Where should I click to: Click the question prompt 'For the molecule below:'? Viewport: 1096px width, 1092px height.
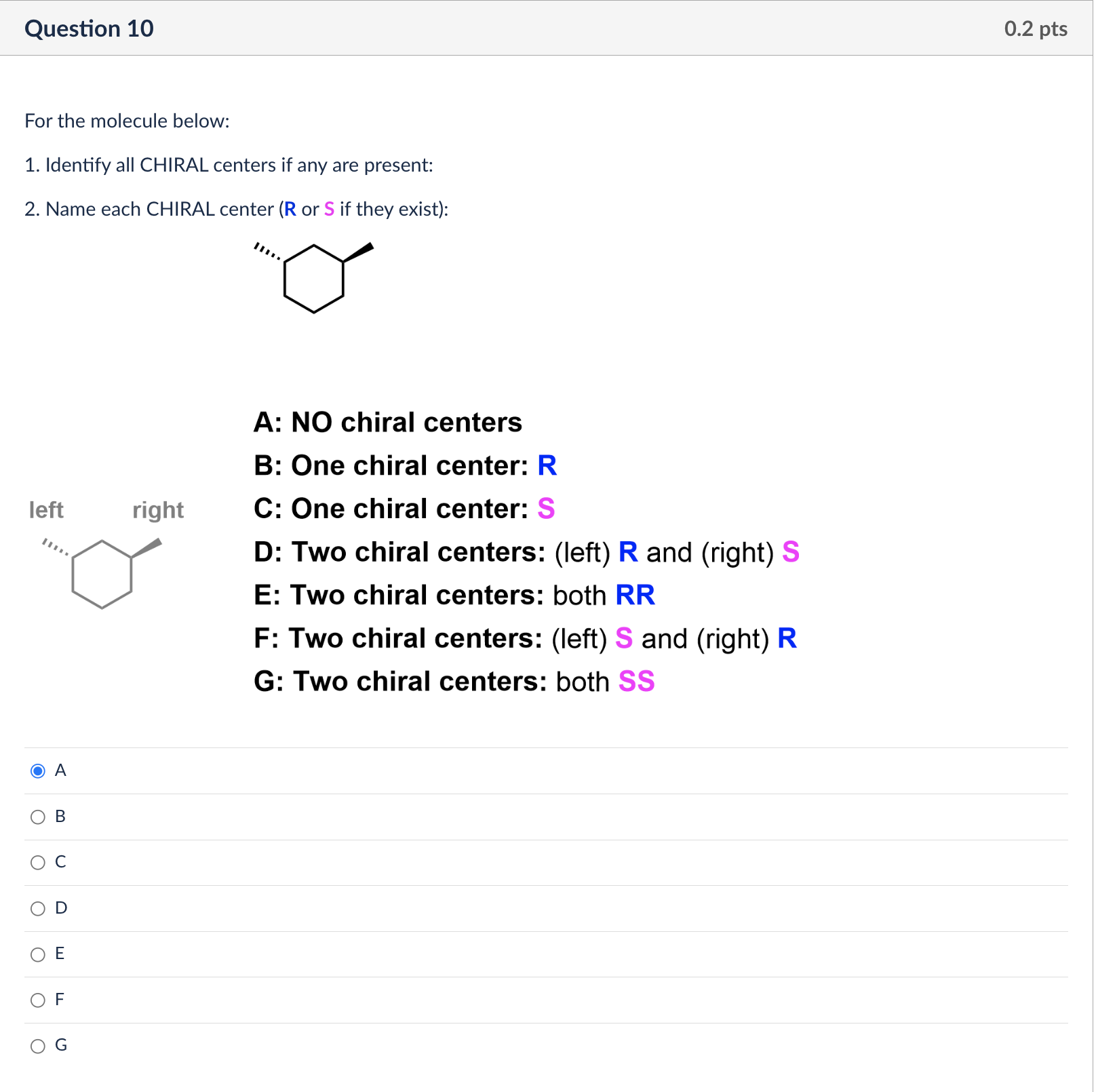(x=127, y=121)
